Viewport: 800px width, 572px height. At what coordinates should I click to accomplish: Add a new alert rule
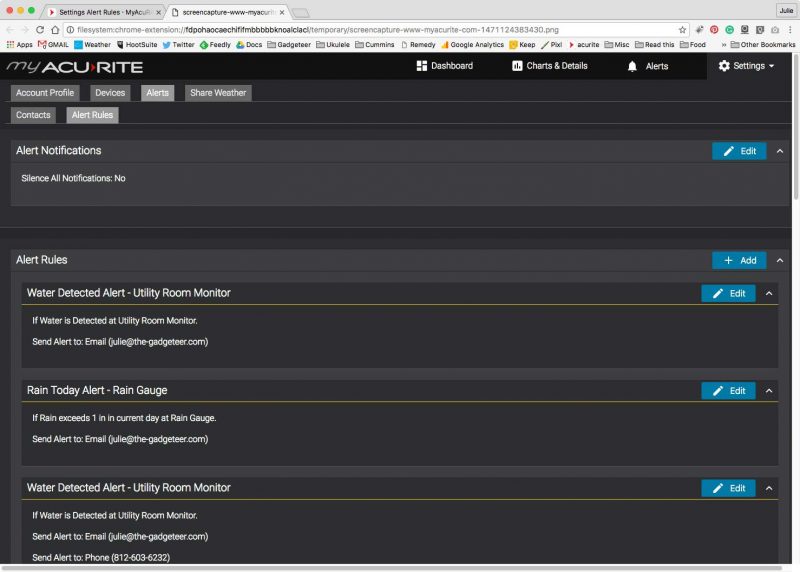click(x=739, y=260)
